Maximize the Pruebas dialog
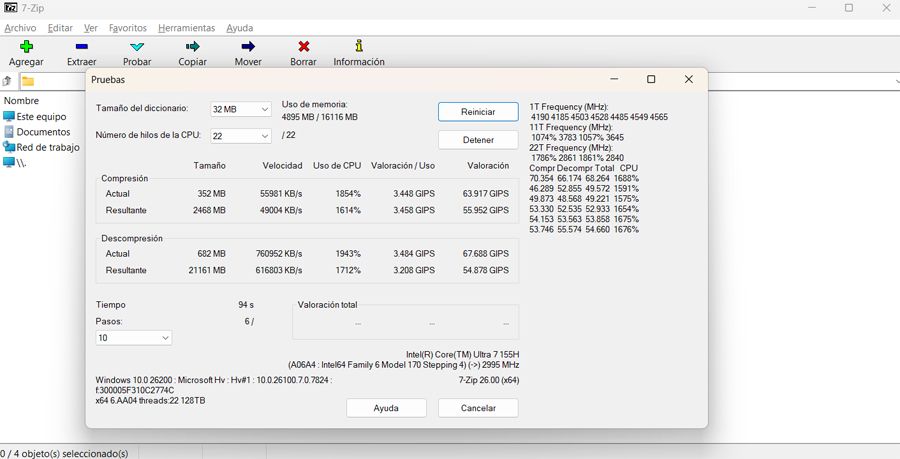This screenshot has width=900, height=459. 651,79
